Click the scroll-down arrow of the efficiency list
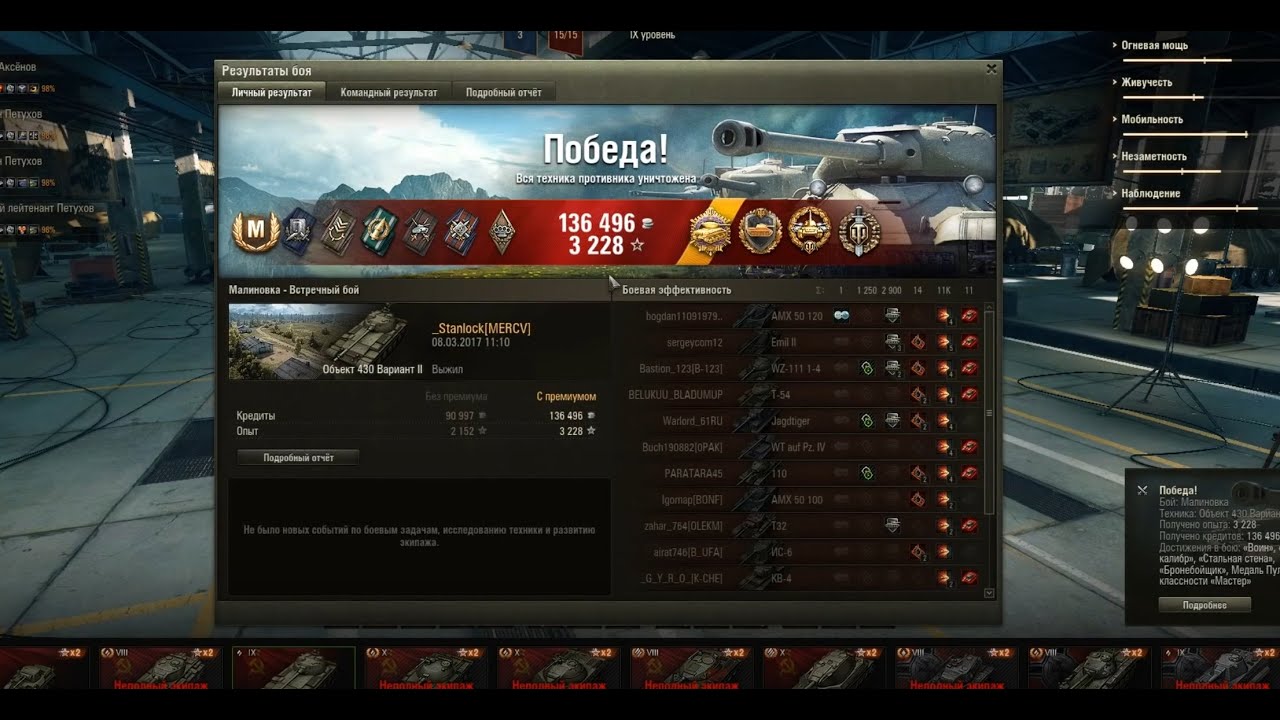 990,593
